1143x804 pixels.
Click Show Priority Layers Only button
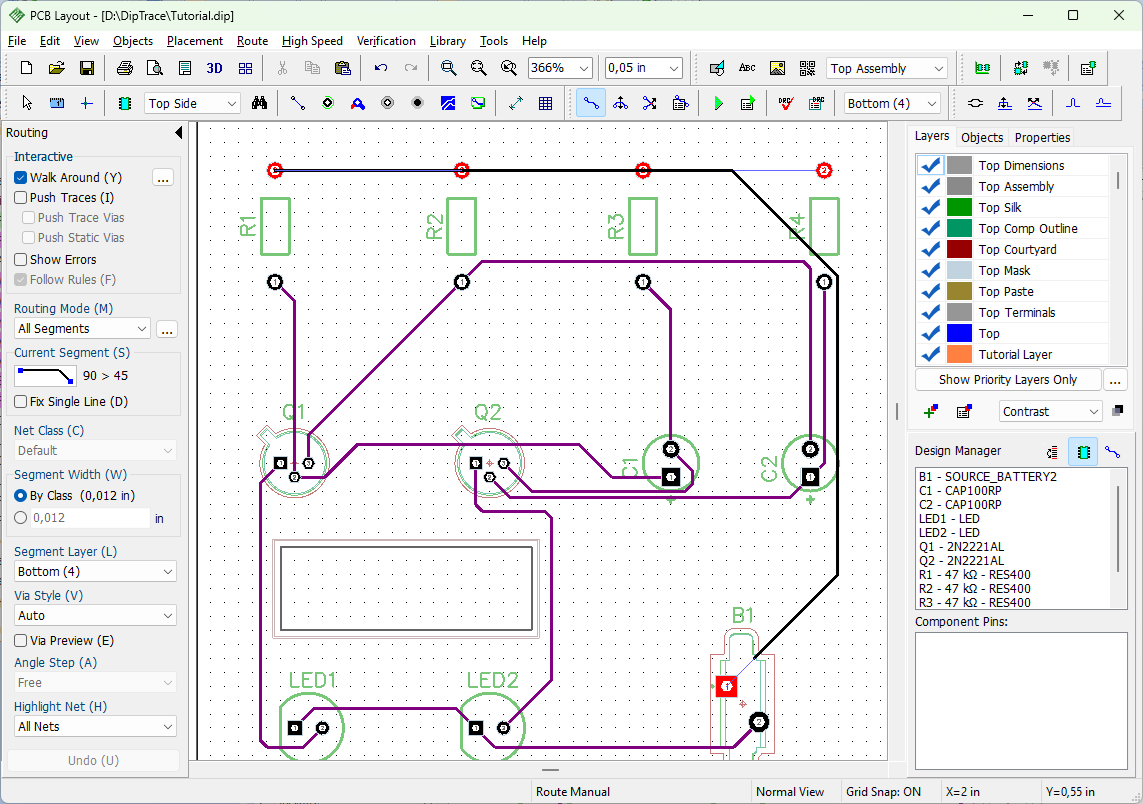click(x=1007, y=380)
